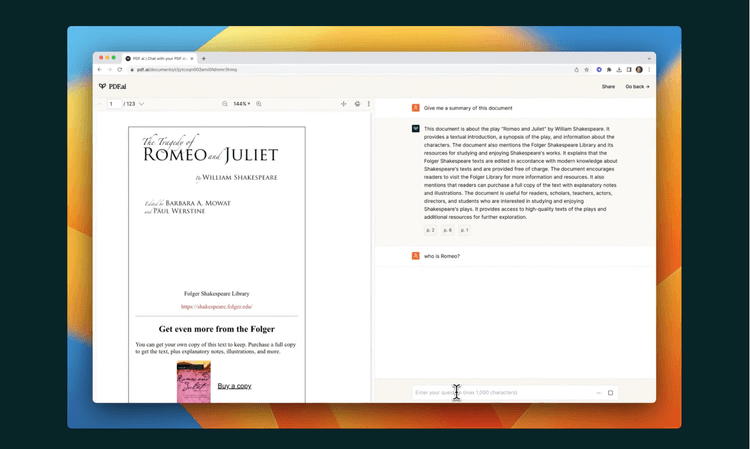Click the Share button

tap(608, 87)
